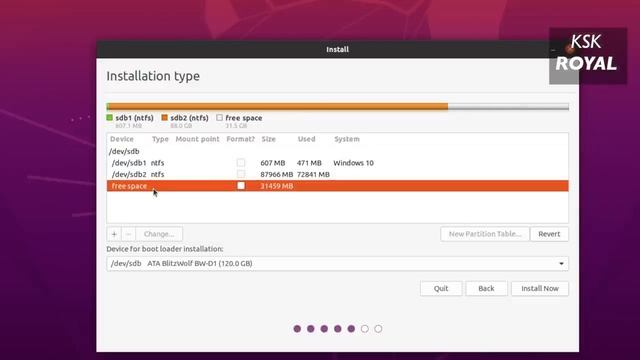The height and width of the screenshot is (360, 640).
Task: Click the Type column header
Action: (x=160, y=139)
